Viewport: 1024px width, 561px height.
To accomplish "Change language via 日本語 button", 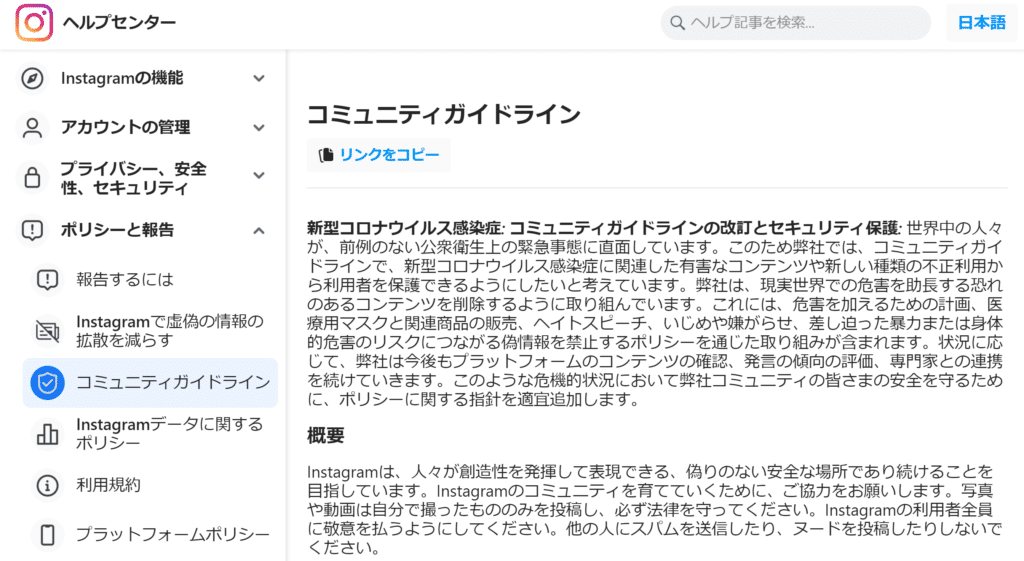I will 981,23.
